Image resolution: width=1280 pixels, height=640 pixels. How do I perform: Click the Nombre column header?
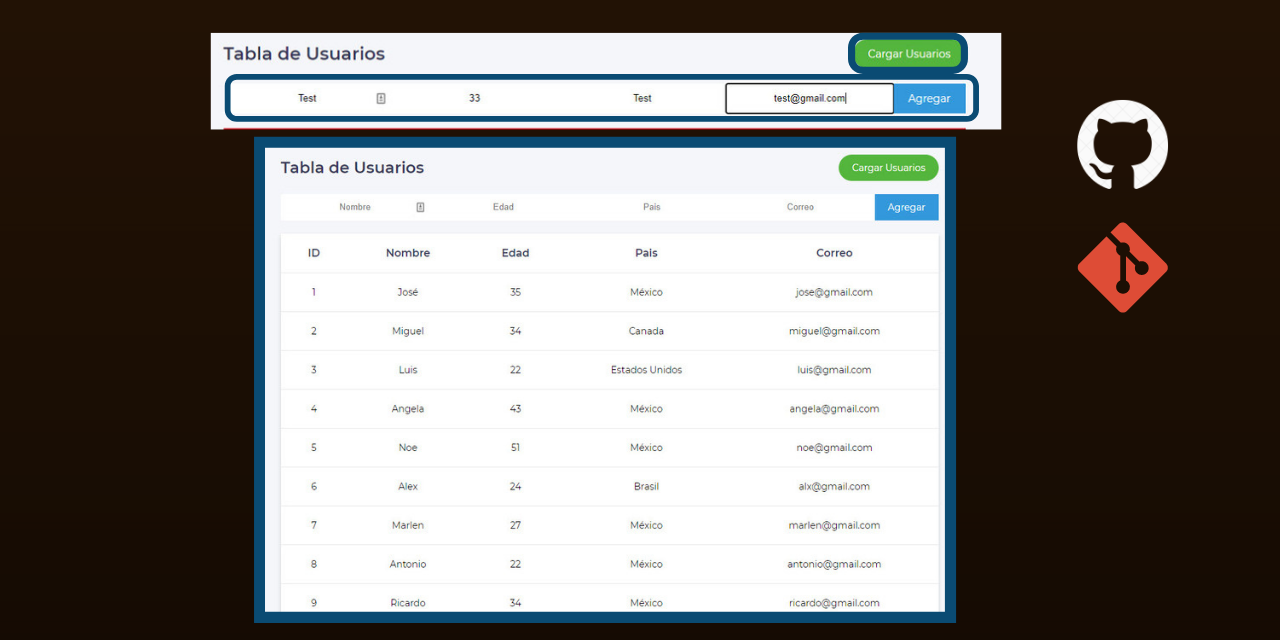[407, 253]
